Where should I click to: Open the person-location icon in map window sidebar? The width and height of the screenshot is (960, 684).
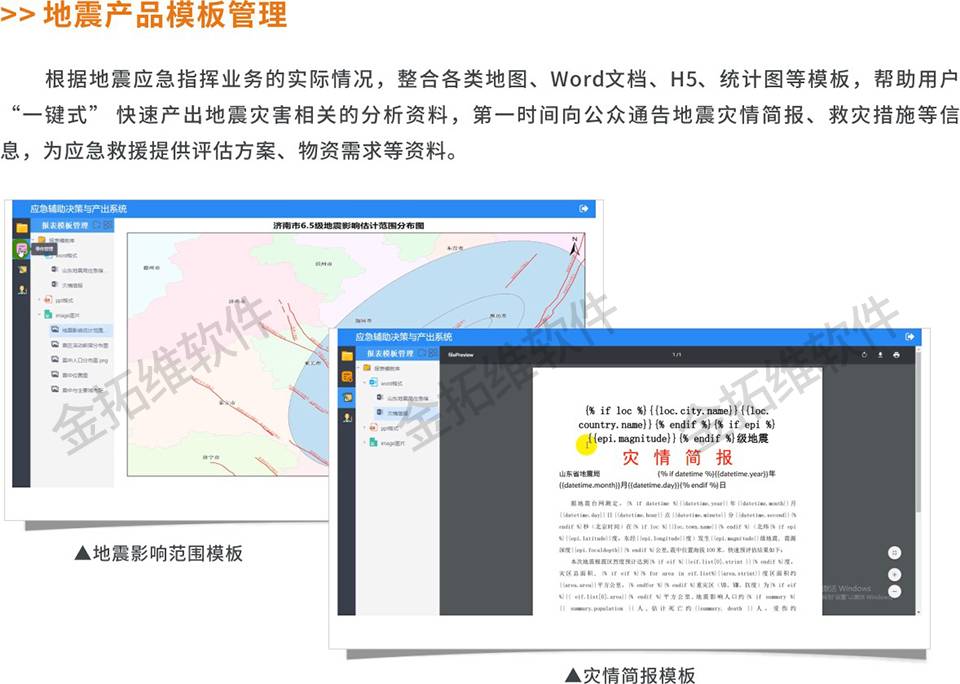(22, 289)
